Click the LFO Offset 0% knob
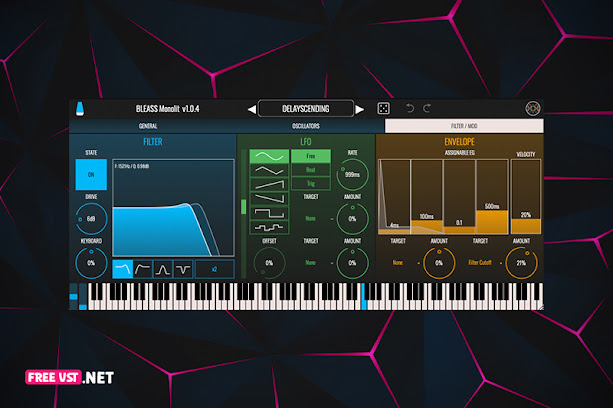The image size is (613, 408). point(269,263)
